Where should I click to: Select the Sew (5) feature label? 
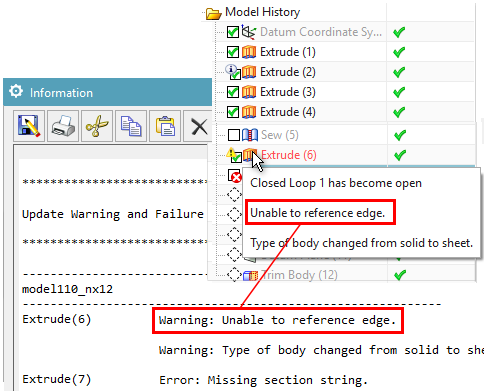pos(280,135)
